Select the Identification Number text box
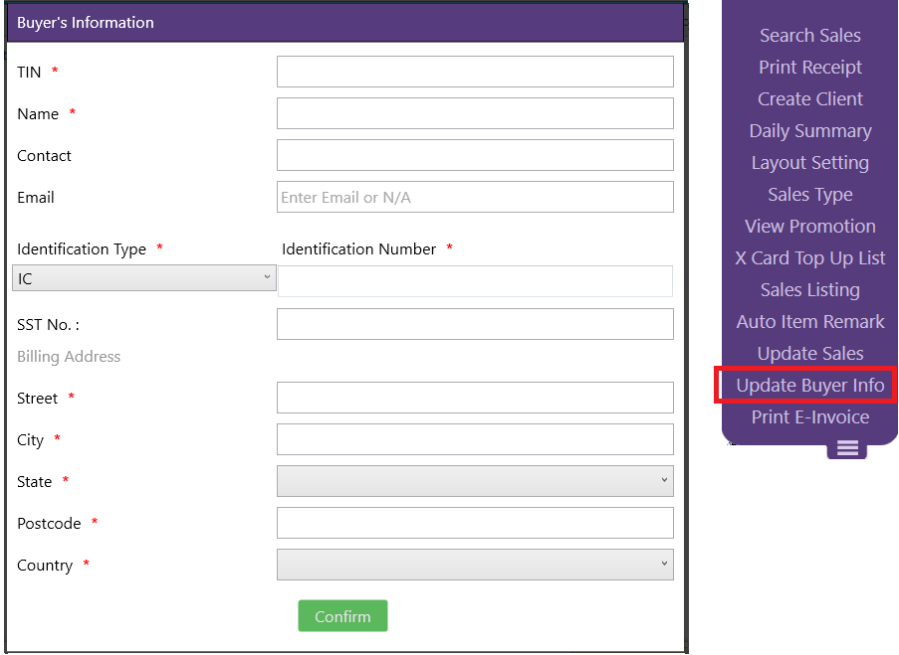The width and height of the screenshot is (899, 655). pyautogui.click(x=474, y=281)
